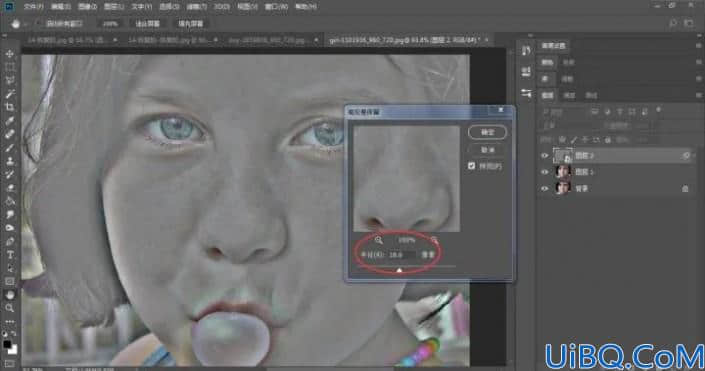Toggle Scroll All Windows checkbox in options bar
Image resolution: width=705 pixels, height=371 pixels.
point(39,23)
